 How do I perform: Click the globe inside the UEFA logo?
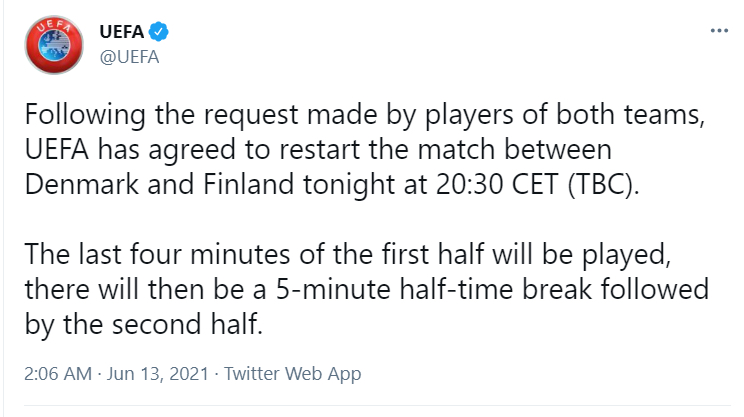pos(54,46)
